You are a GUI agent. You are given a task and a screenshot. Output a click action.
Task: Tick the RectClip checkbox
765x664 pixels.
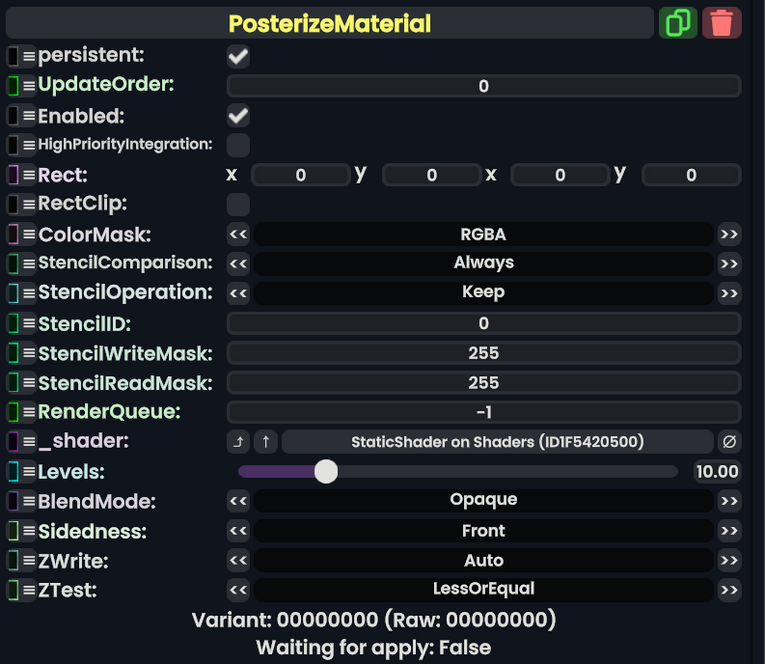click(x=238, y=205)
